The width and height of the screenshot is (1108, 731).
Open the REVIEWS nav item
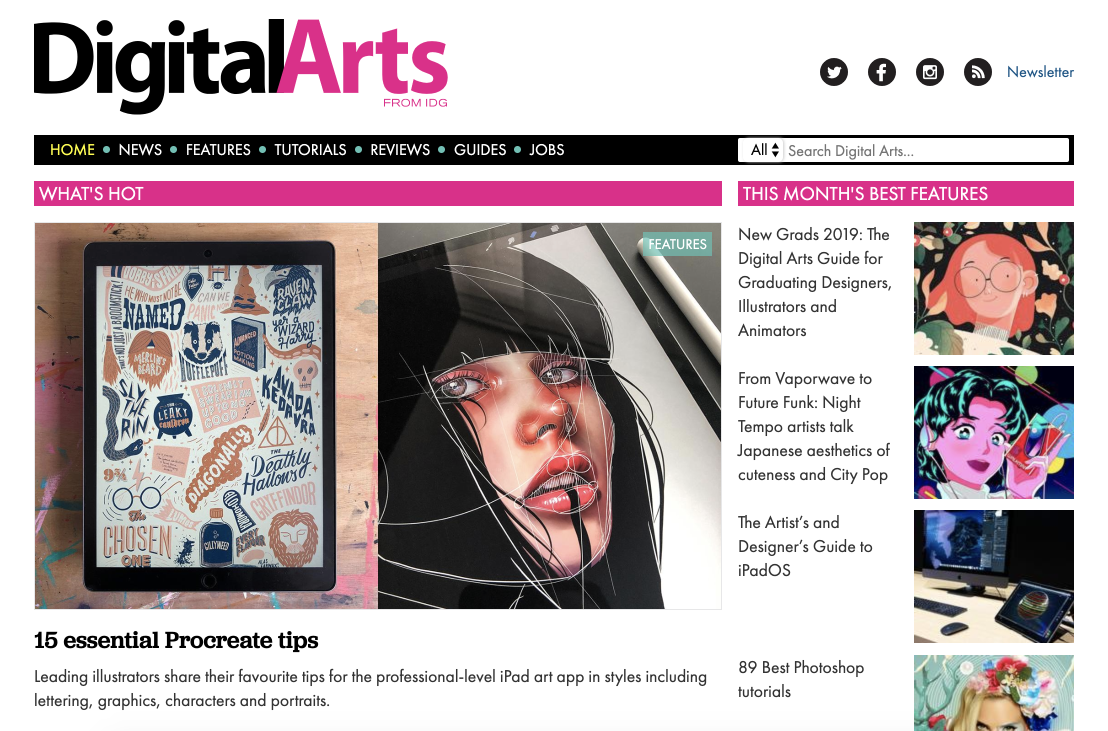(x=400, y=150)
